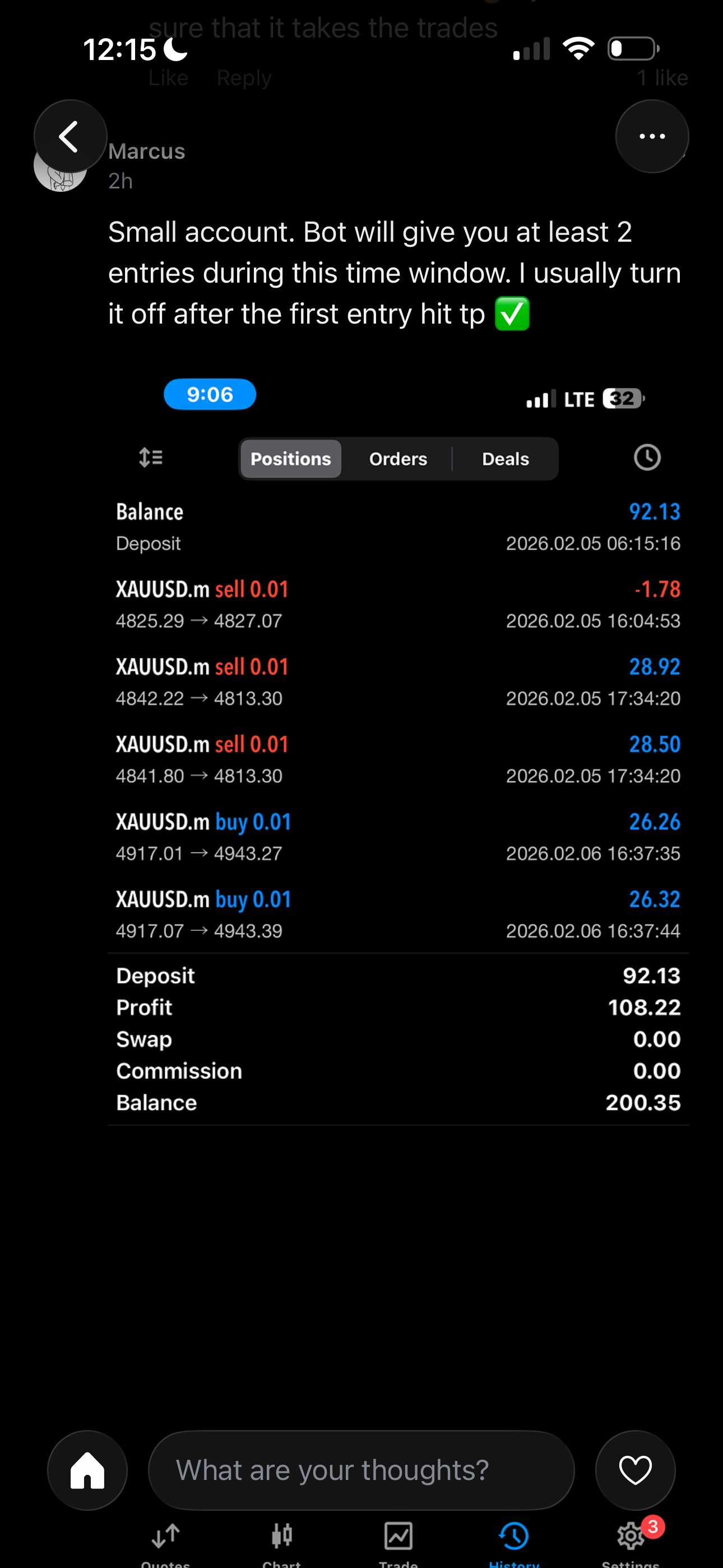Switch to the Orders segment
723x1568 pixels.
(x=398, y=459)
